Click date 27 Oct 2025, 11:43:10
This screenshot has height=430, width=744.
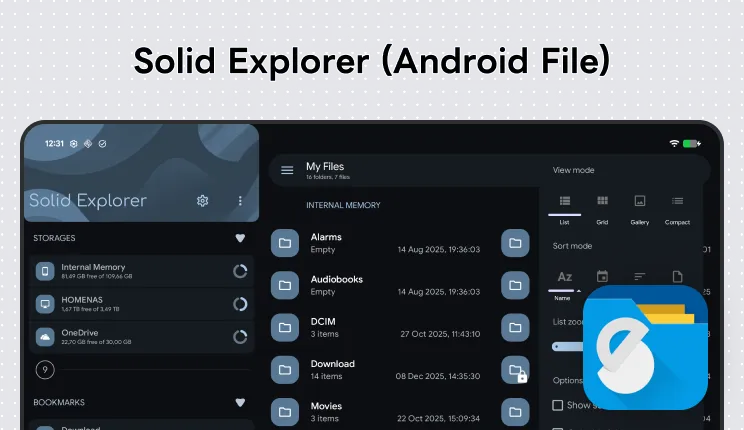(x=440, y=334)
